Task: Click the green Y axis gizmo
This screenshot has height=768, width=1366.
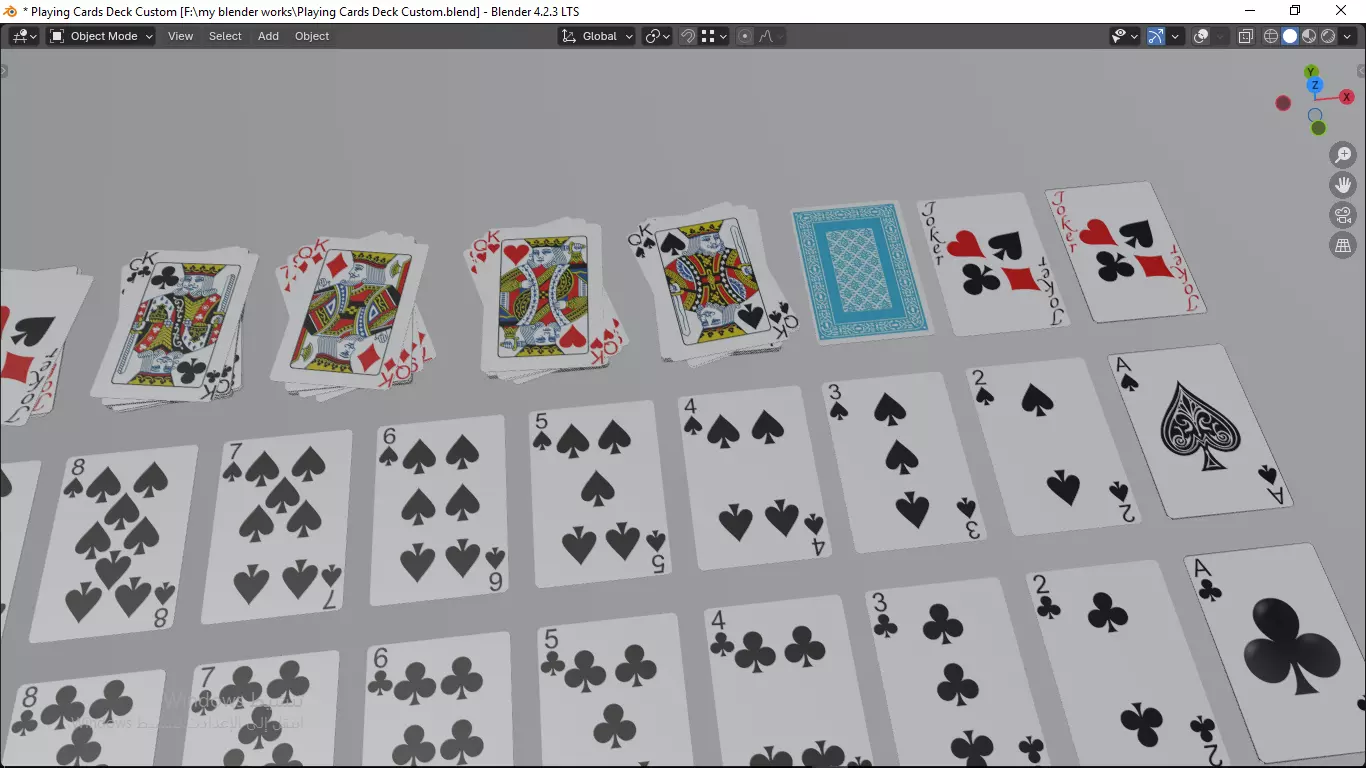Action: click(1311, 72)
